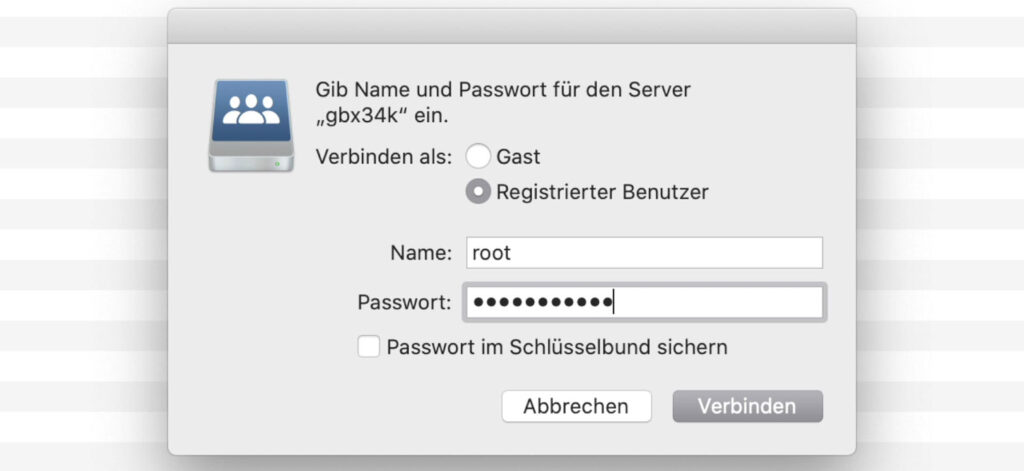Click the "Name:" field label
This screenshot has width=1024, height=471.
(421, 253)
